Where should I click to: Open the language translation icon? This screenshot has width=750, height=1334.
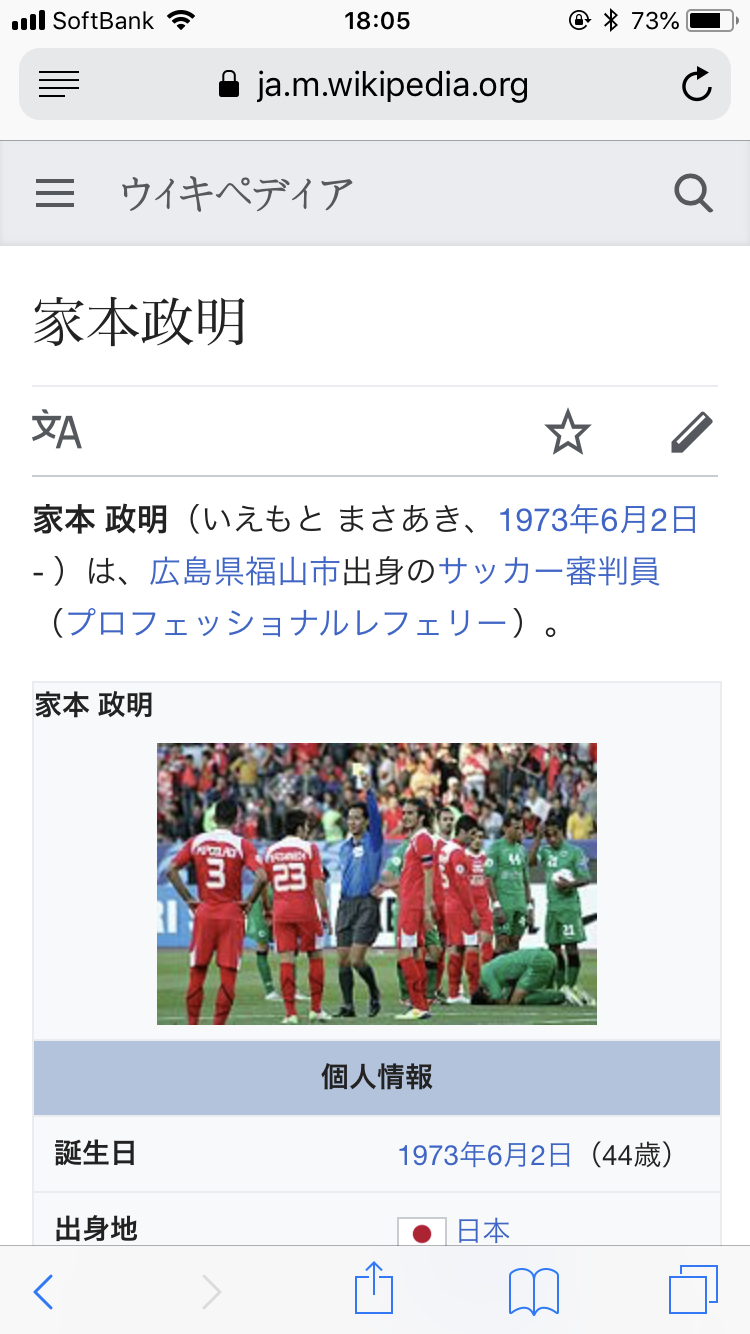click(57, 430)
